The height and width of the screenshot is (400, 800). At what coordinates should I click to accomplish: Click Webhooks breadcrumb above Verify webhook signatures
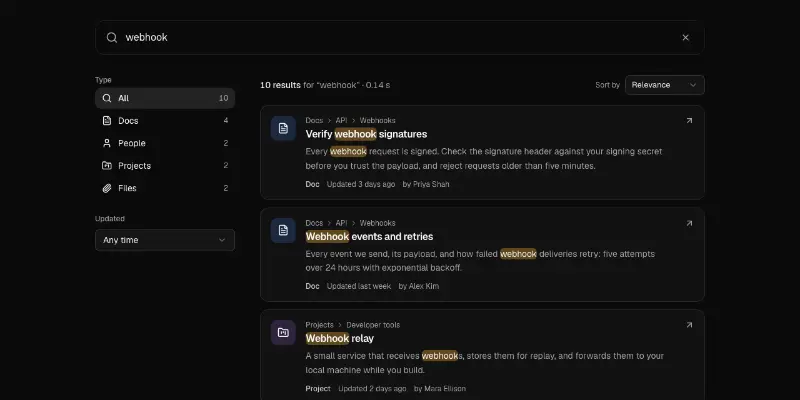(378, 121)
